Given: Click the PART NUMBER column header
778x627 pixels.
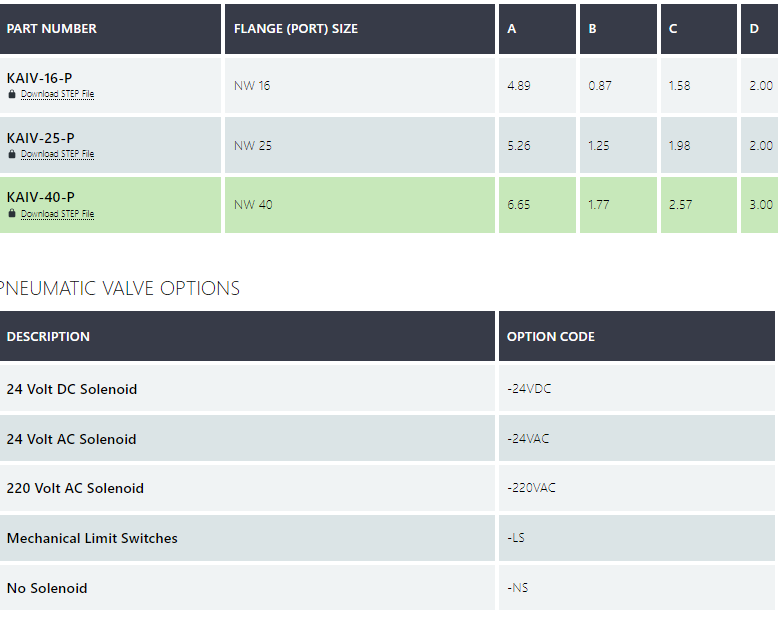Looking at the screenshot, I should pos(52,29).
